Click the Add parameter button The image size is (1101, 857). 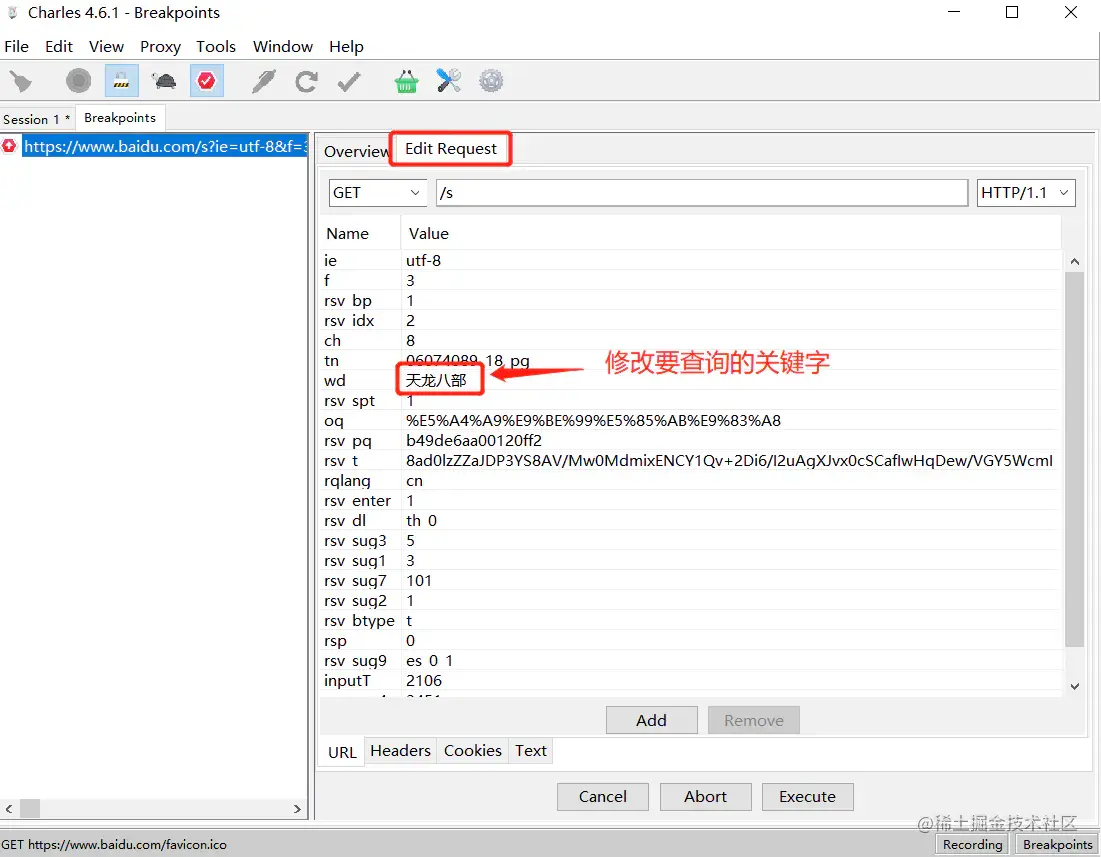tap(652, 720)
